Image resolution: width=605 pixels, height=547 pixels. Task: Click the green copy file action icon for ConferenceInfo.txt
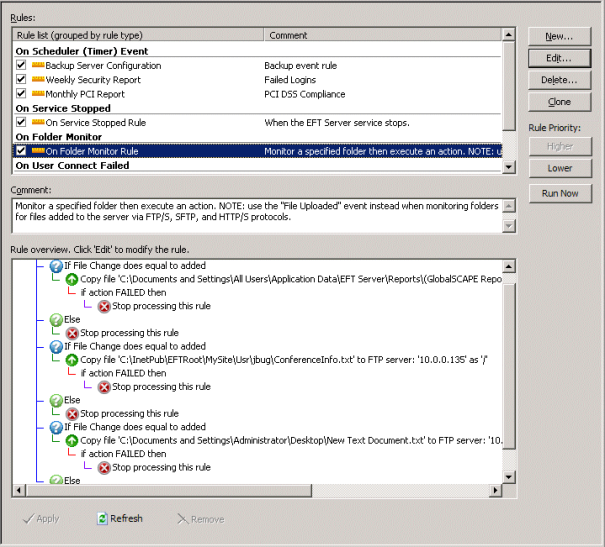click(72, 359)
